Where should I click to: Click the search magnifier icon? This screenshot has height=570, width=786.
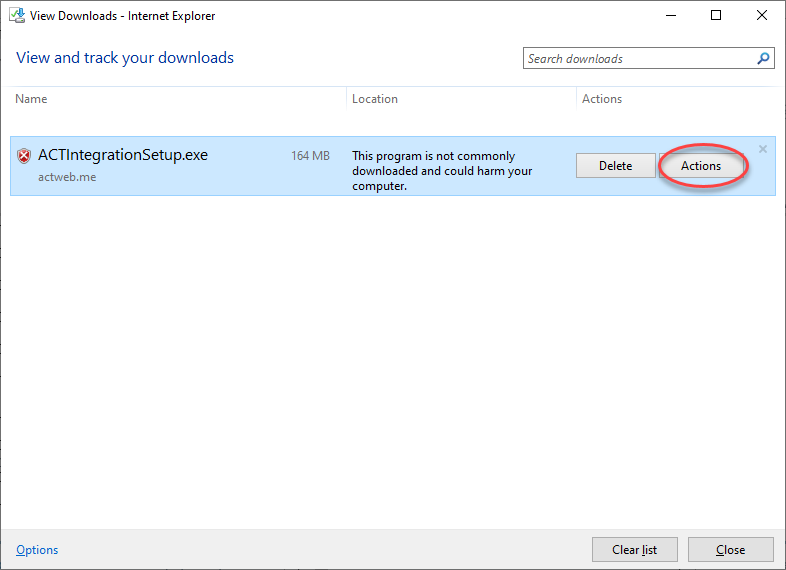[763, 59]
